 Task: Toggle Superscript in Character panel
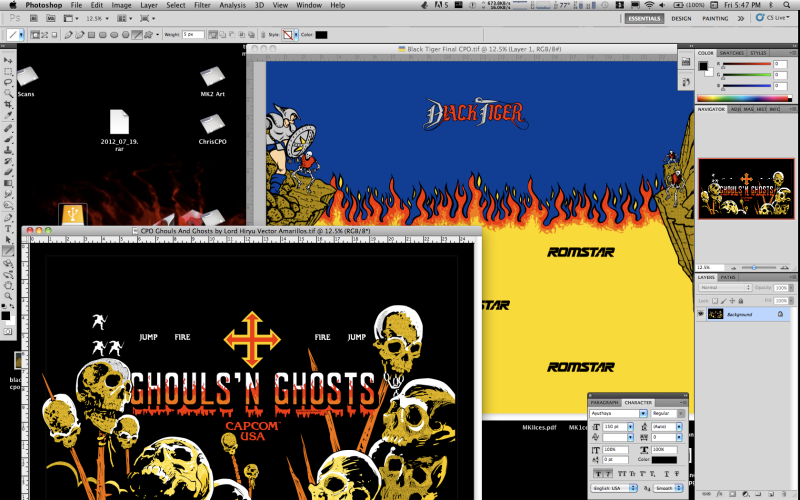point(643,474)
